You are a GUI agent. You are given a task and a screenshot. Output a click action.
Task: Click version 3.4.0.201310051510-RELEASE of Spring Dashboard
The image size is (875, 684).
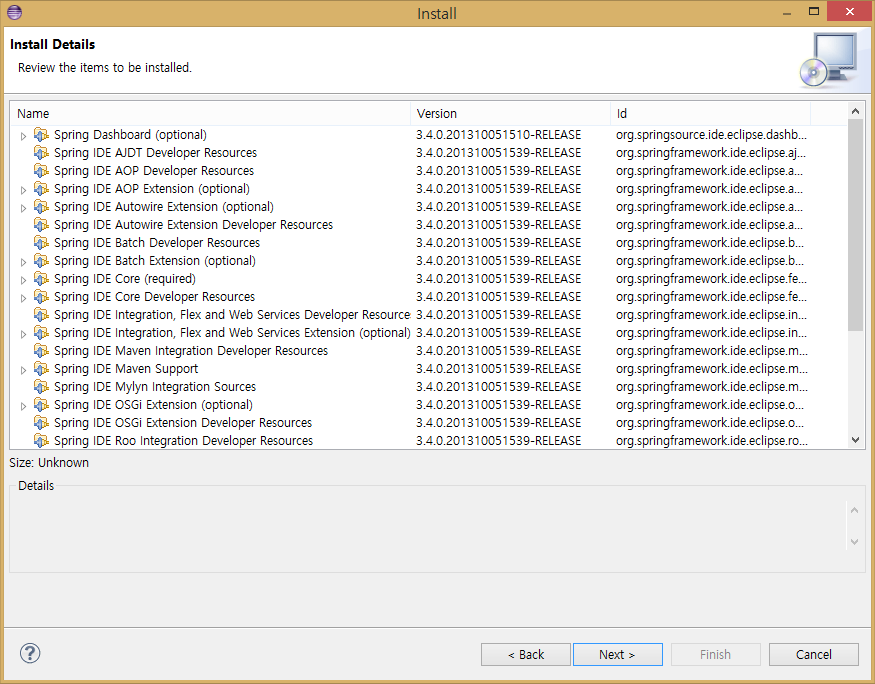498,134
